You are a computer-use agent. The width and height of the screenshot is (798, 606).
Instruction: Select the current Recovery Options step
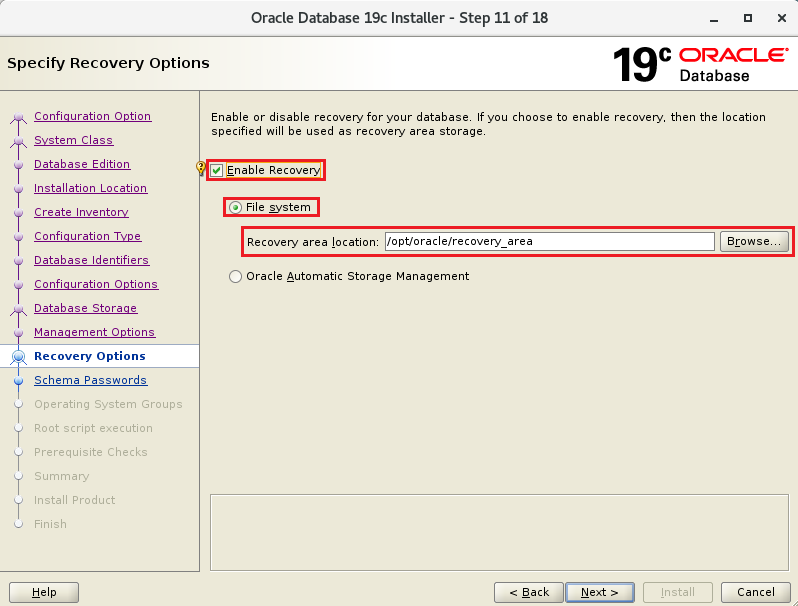pyautogui.click(x=90, y=356)
